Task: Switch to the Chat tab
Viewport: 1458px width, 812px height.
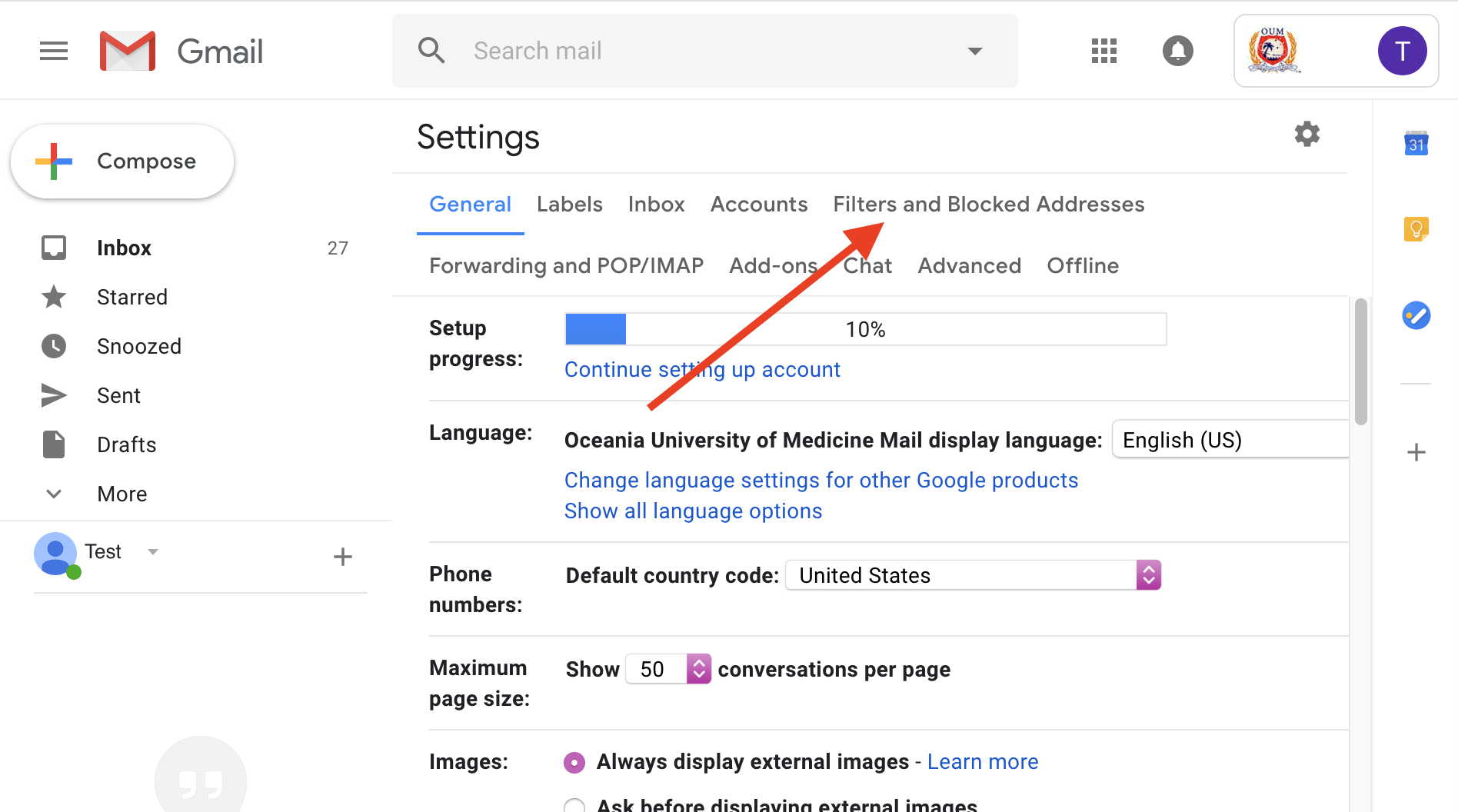Action: point(867,265)
